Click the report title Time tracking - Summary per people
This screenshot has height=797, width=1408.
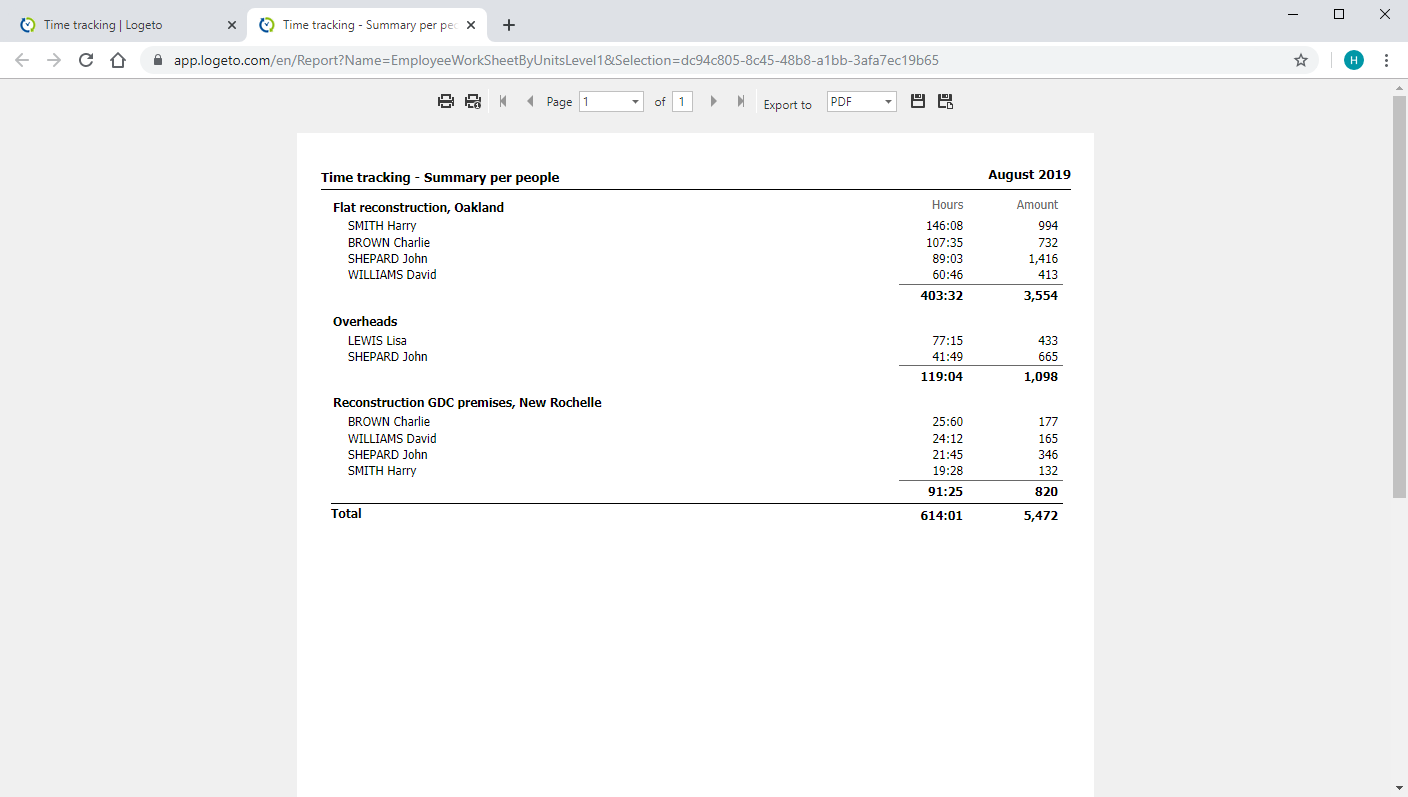coord(440,177)
